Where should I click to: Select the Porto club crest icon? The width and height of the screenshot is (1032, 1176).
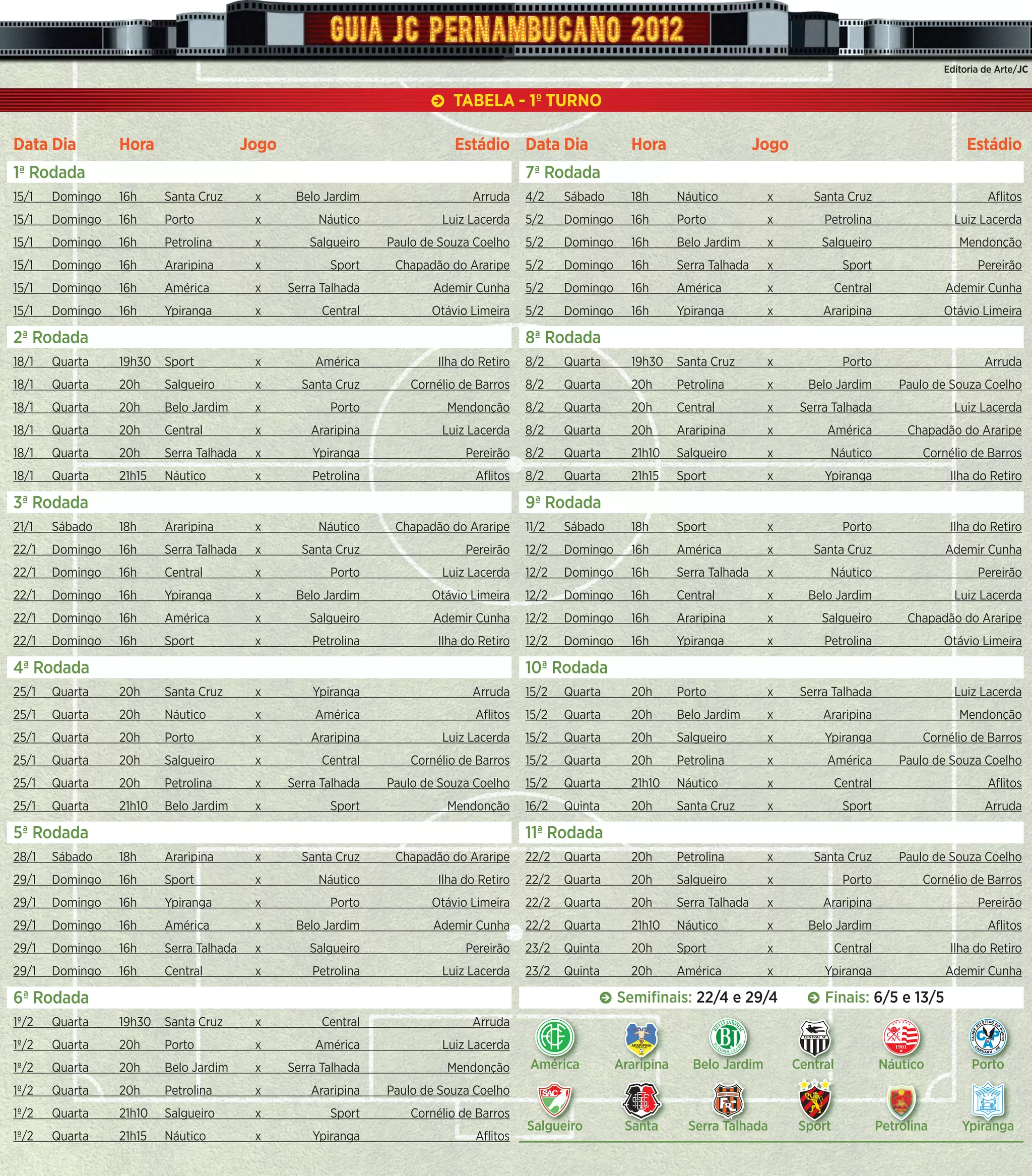tap(987, 1037)
